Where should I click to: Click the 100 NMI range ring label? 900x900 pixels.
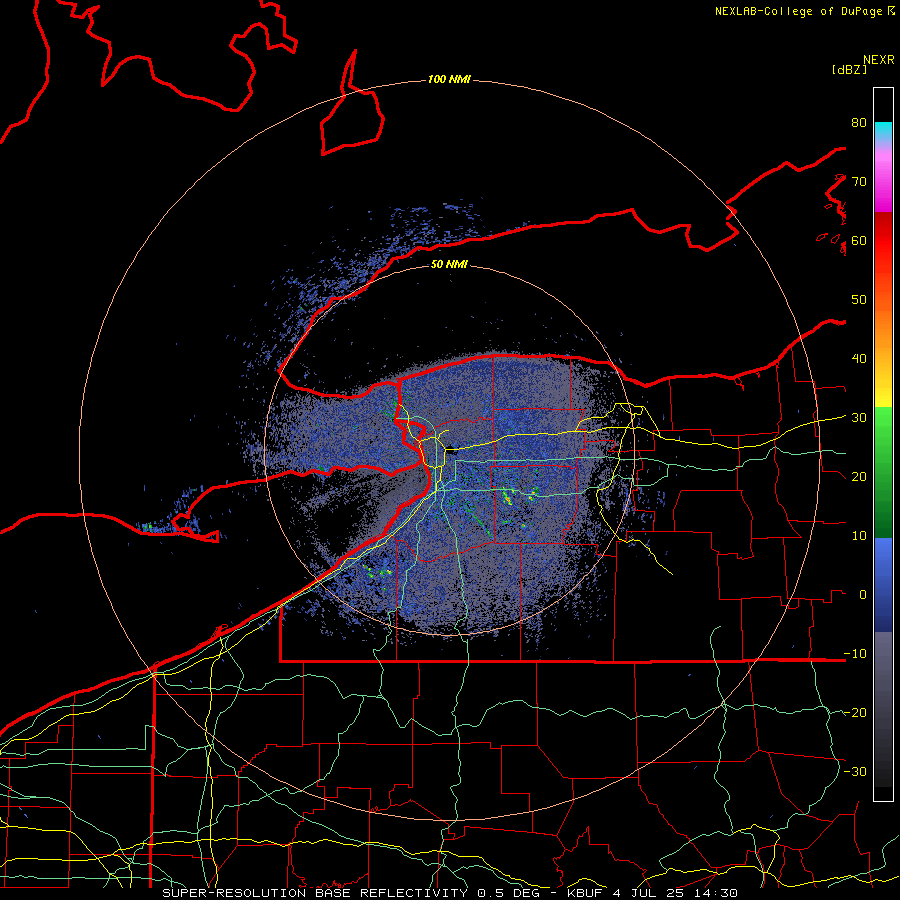[449, 79]
